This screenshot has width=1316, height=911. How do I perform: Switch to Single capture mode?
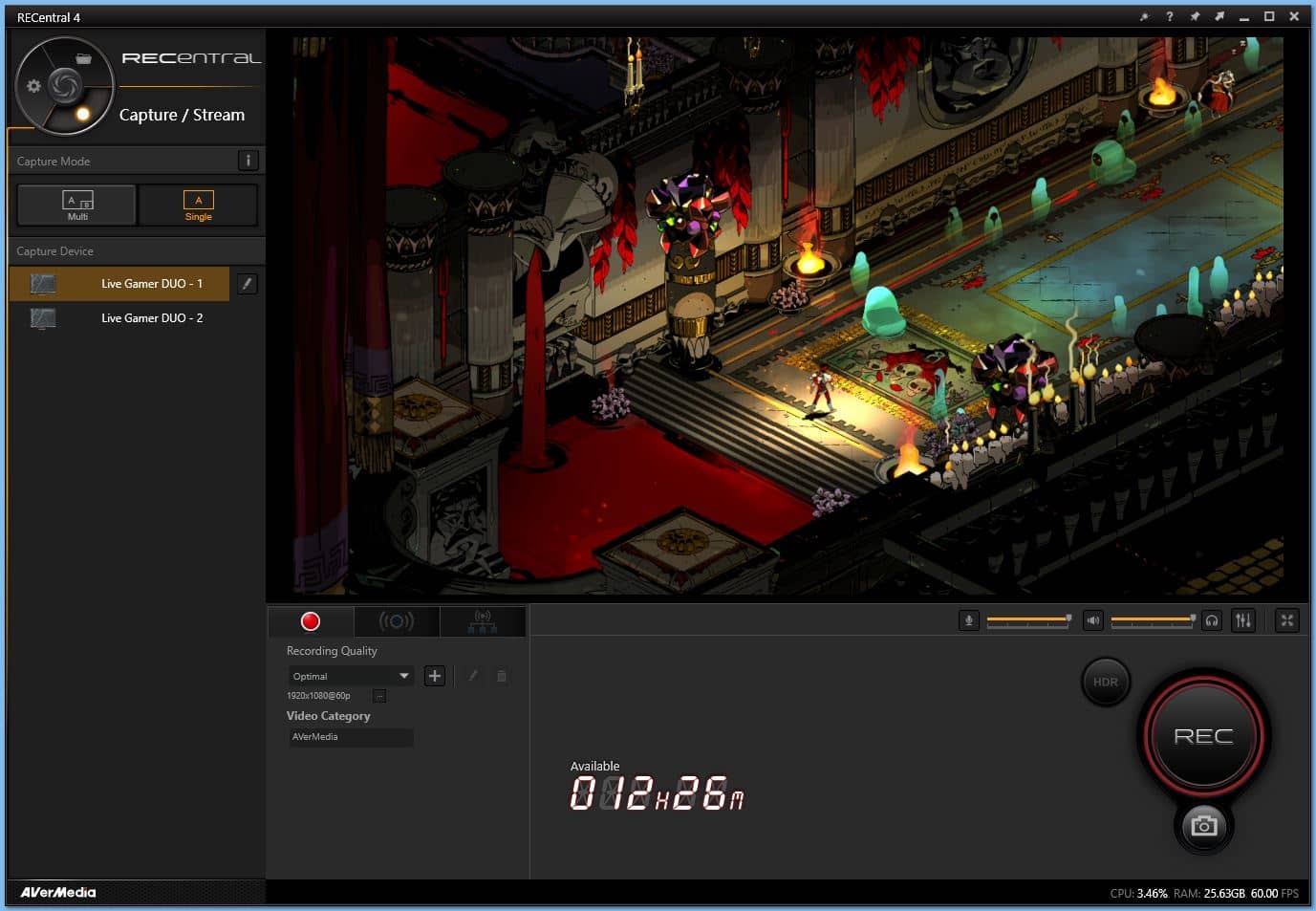click(198, 205)
